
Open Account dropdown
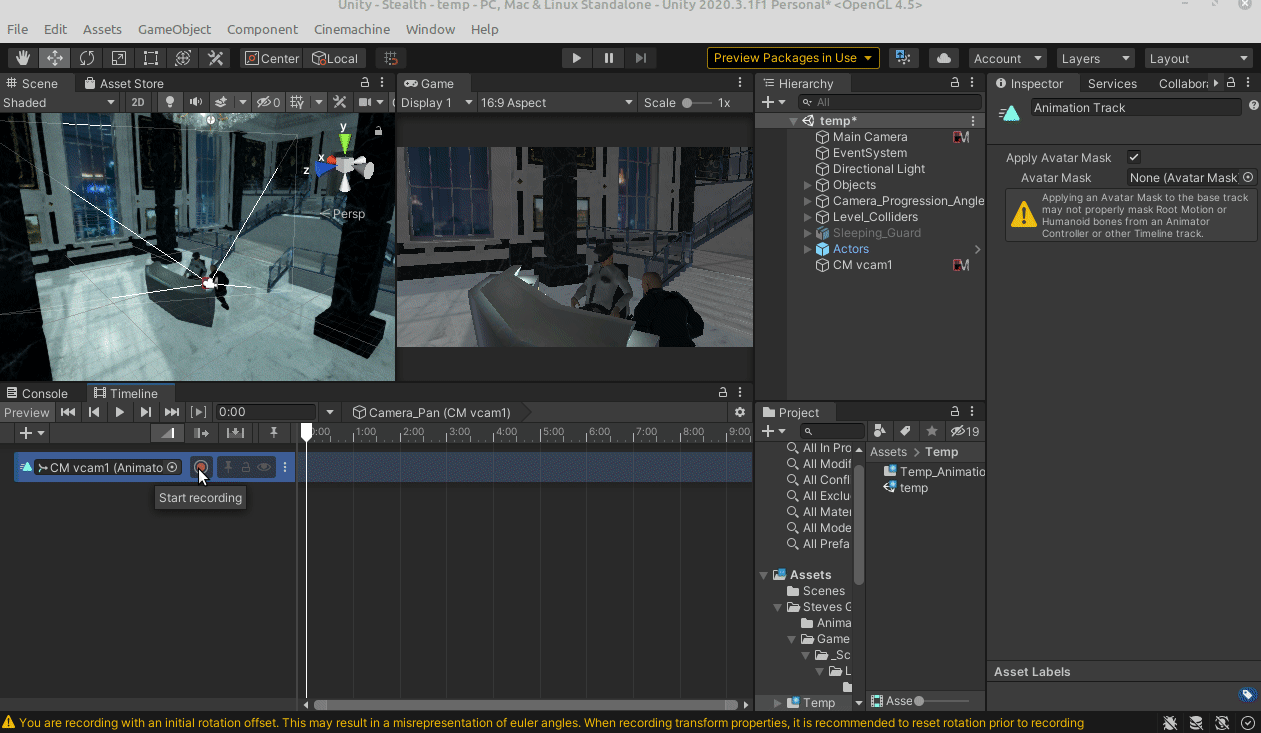(x=1007, y=58)
